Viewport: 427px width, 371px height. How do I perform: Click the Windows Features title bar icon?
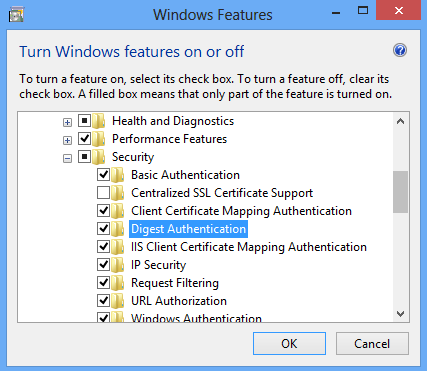click(x=16, y=15)
